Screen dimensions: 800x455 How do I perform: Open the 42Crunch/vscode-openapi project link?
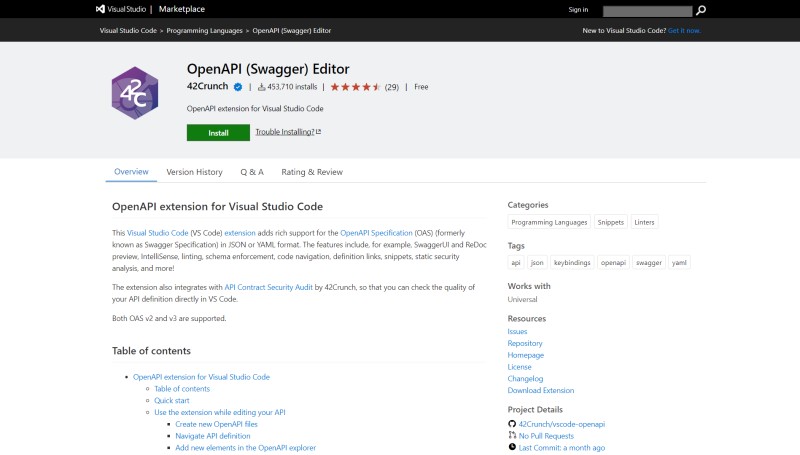(562, 423)
